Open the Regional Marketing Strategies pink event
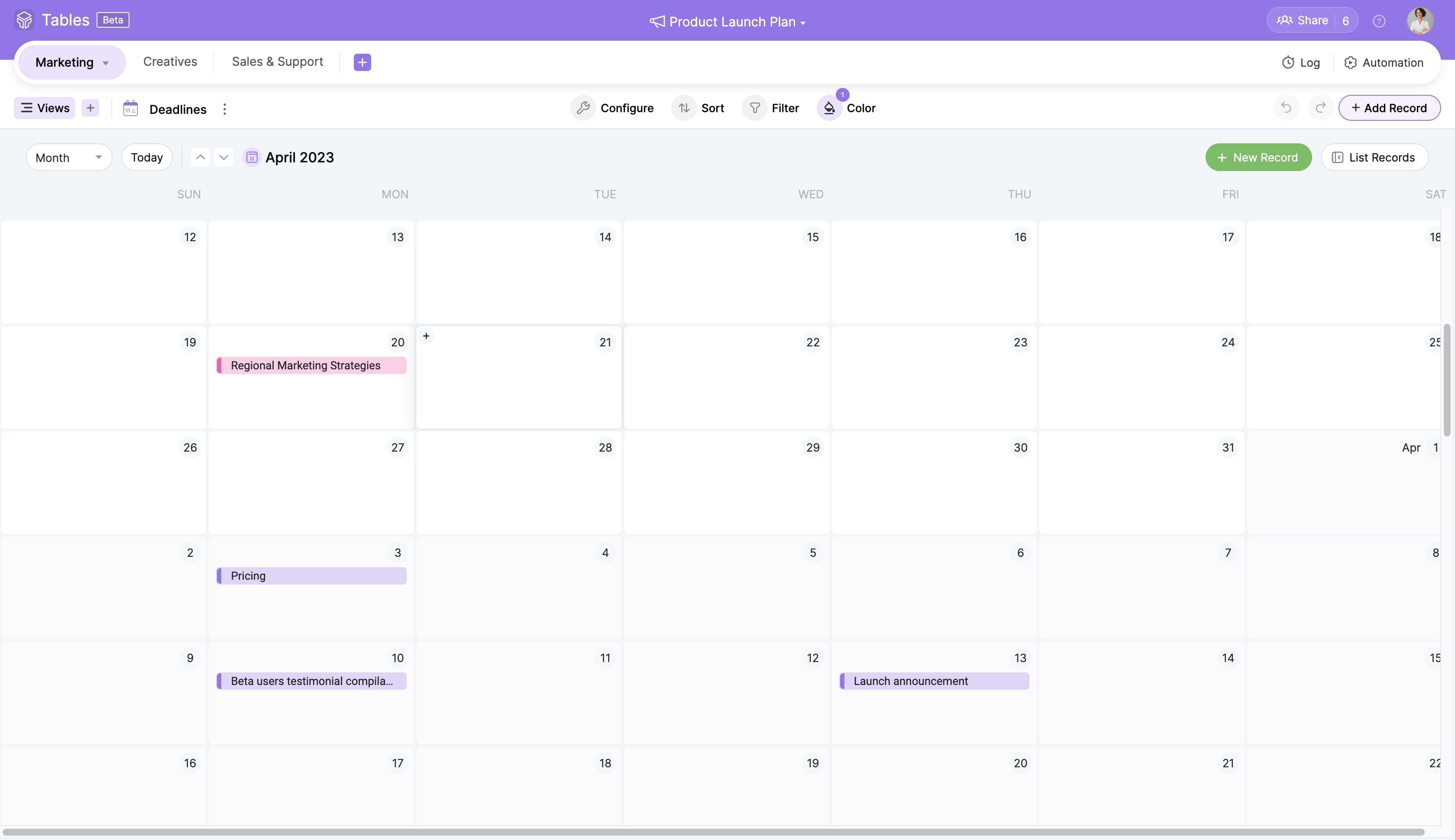 tap(311, 365)
